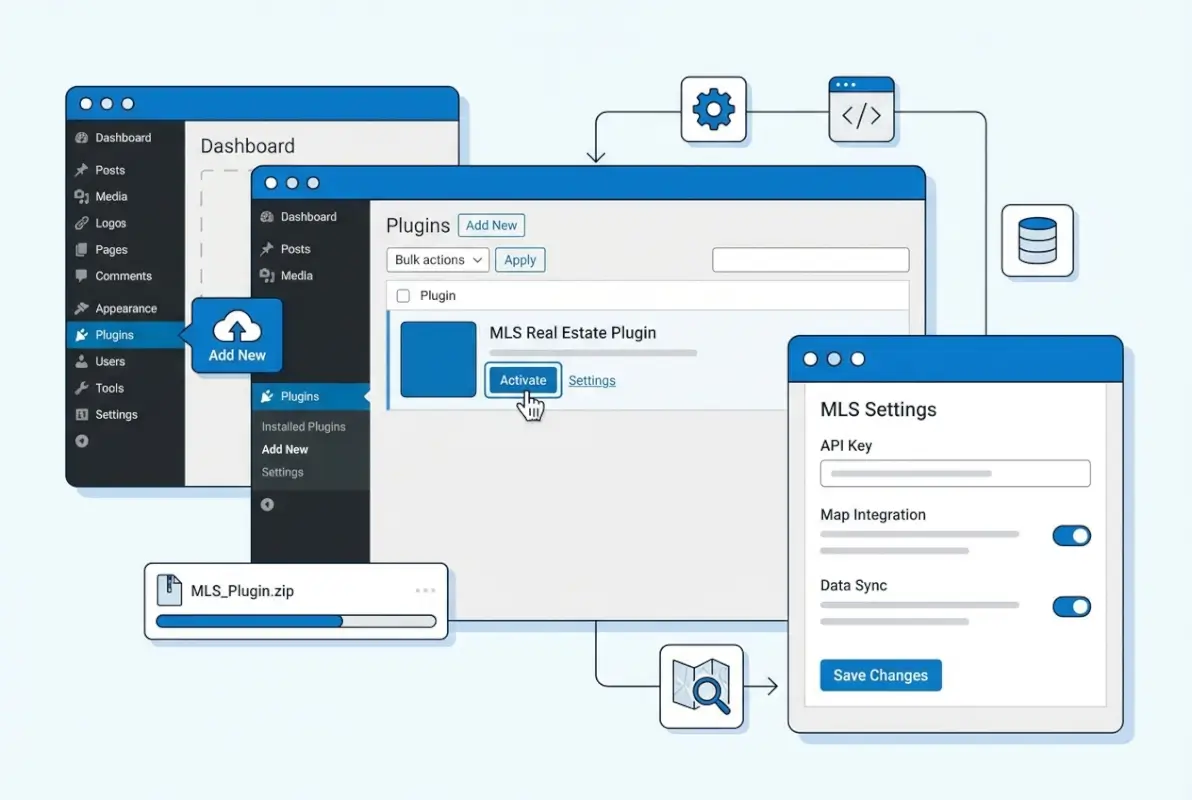Select the gear settings icon above the window

click(712, 110)
